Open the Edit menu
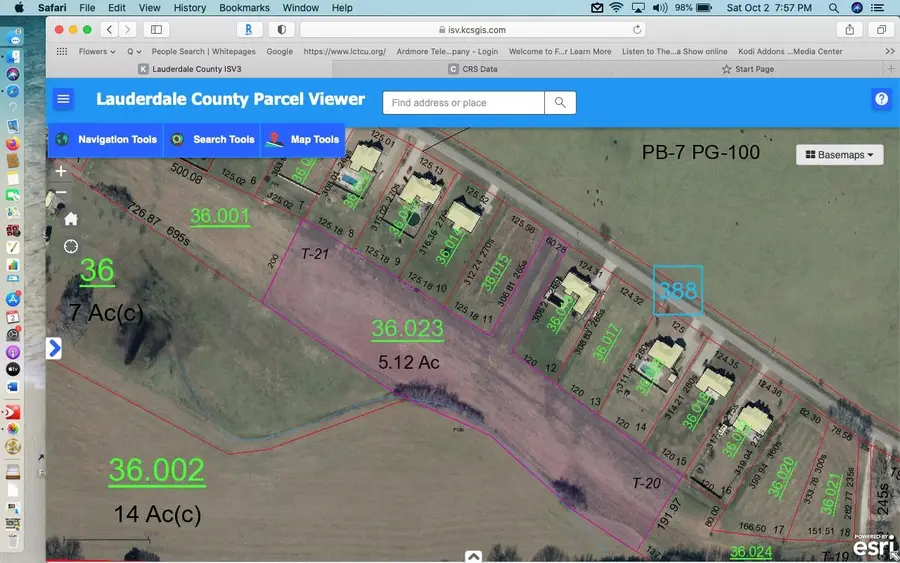Screen dimensions: 900x563 117,7
